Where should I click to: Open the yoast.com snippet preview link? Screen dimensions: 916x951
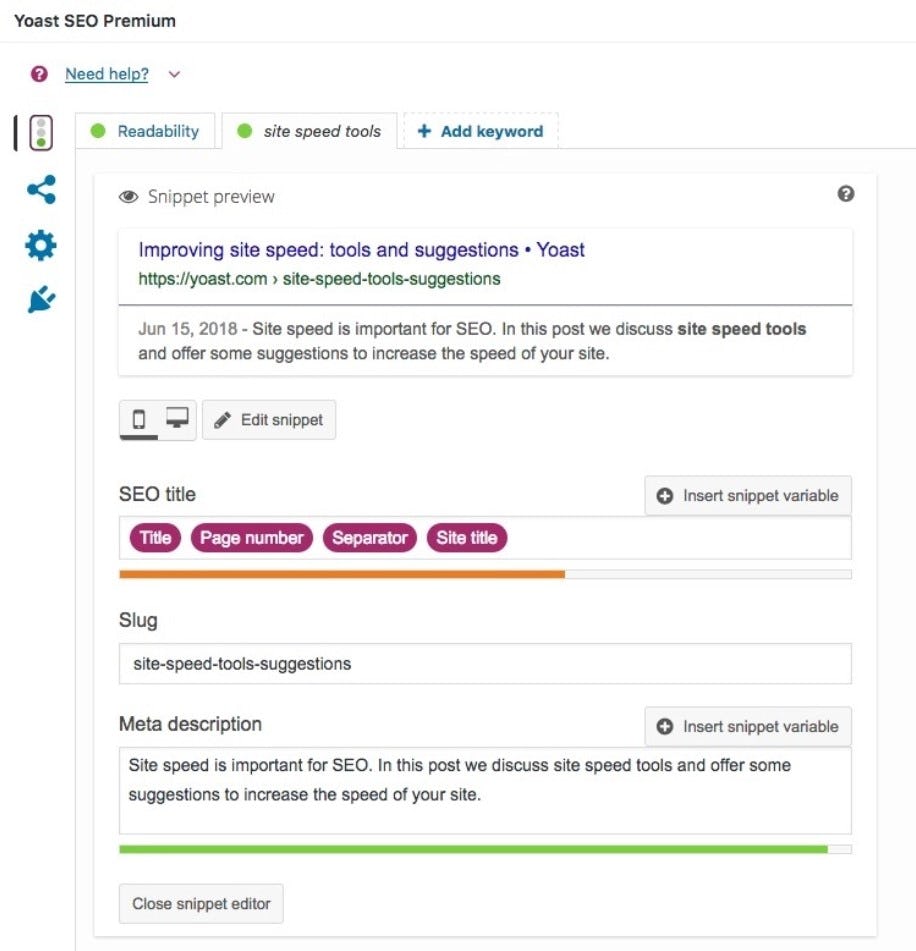coord(320,279)
